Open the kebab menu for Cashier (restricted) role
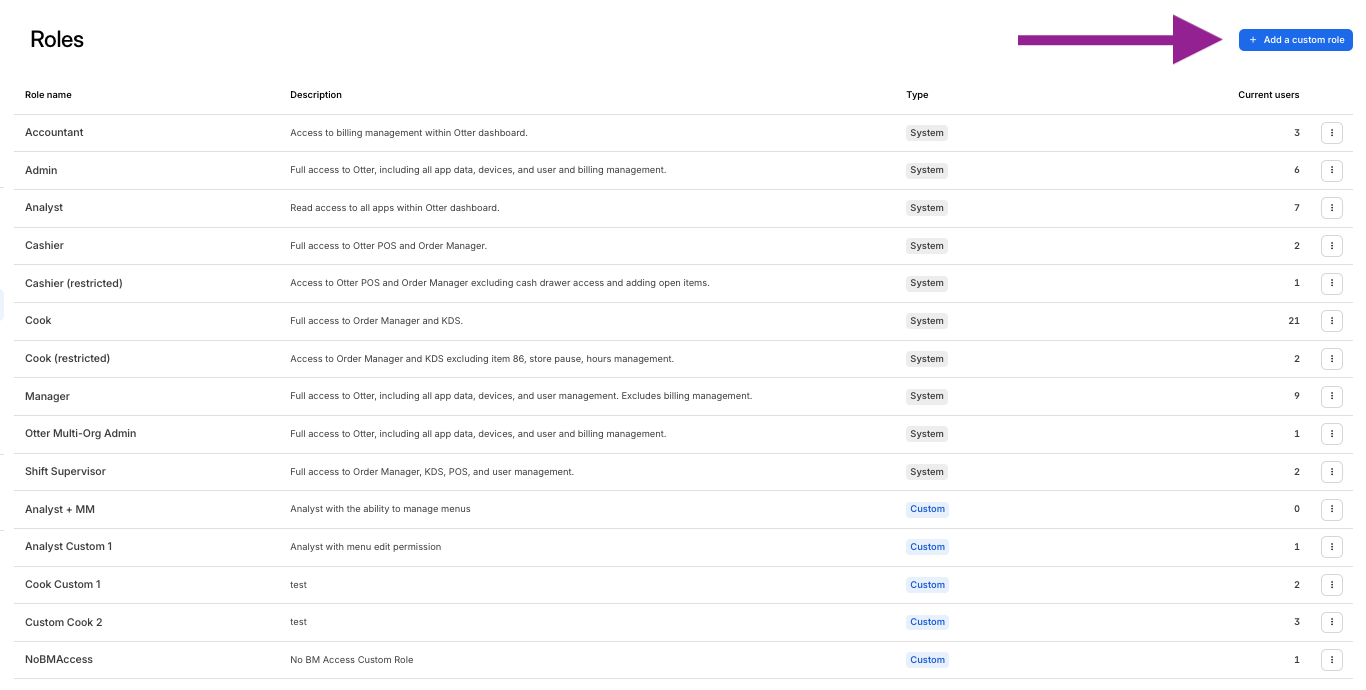This screenshot has height=690, width=1366. pos(1331,284)
